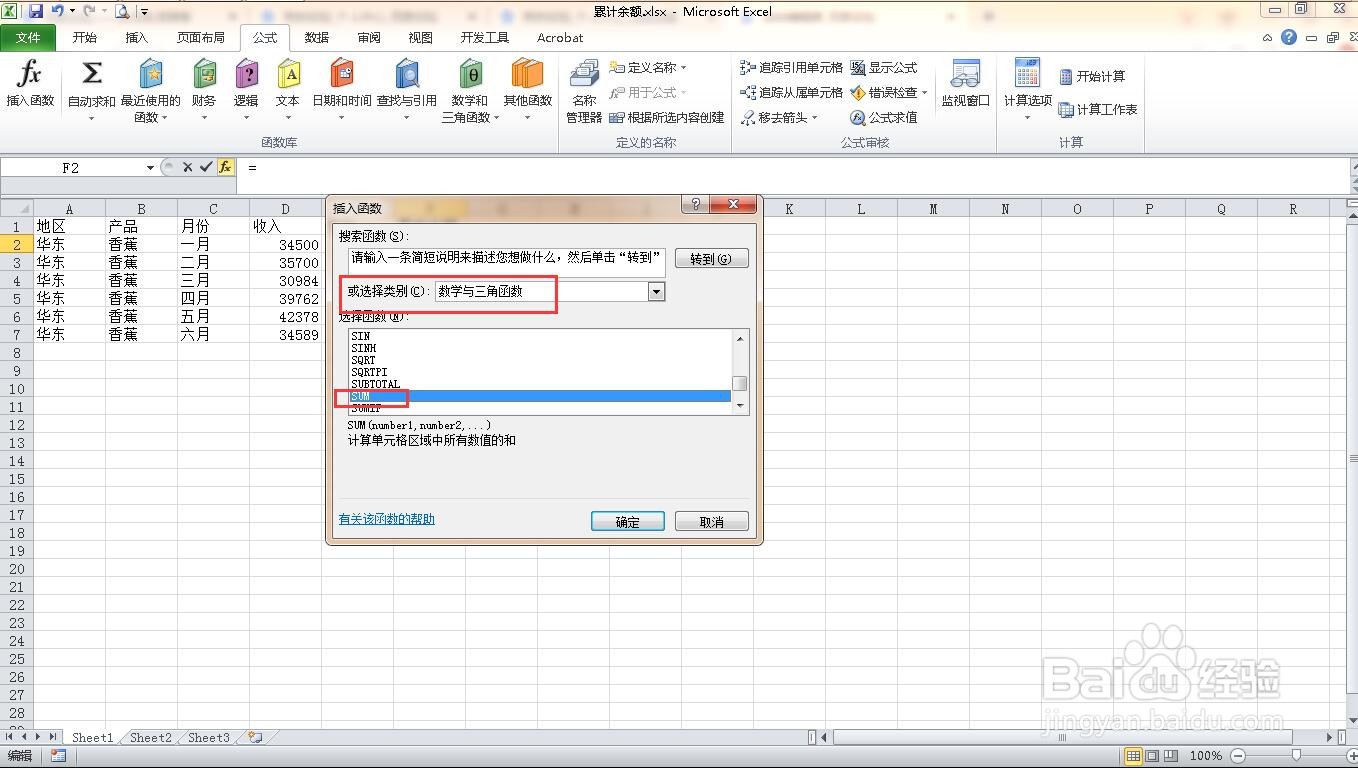Click the Go (转到) button
Viewport: 1358px width, 768px height.
pos(712,258)
